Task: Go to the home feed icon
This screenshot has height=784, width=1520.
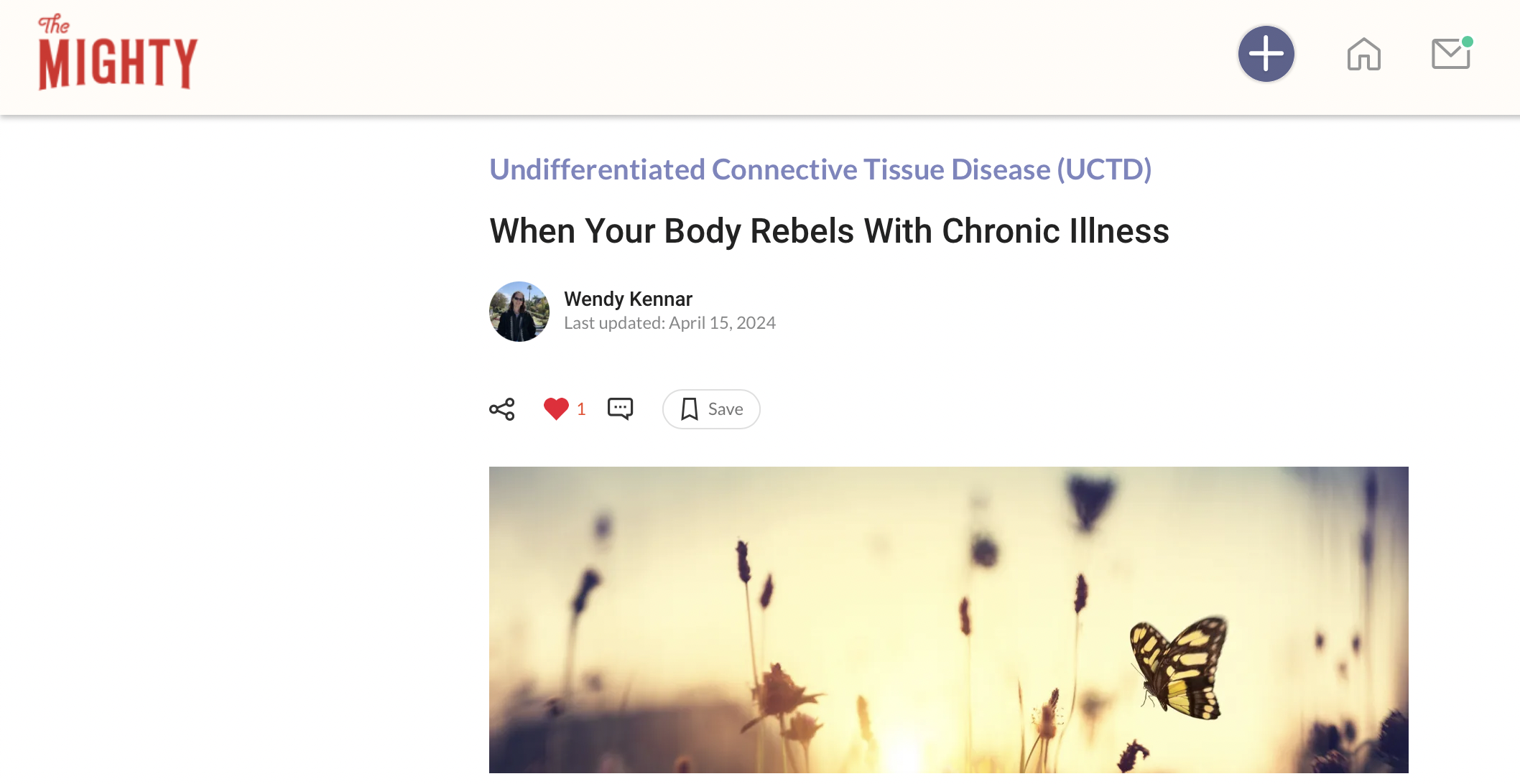Action: [1363, 55]
